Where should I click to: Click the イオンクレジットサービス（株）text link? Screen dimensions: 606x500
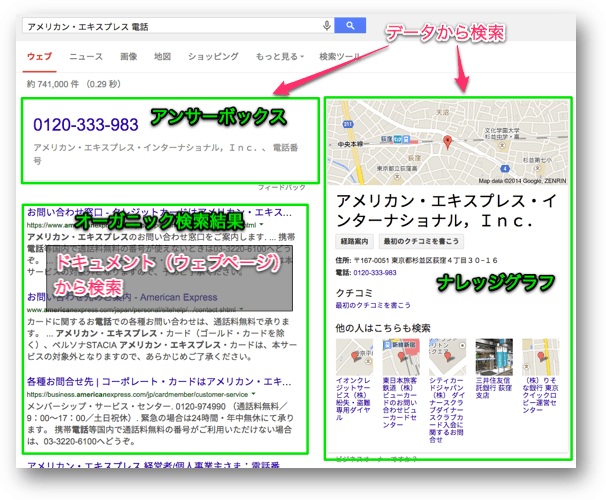click(353, 399)
